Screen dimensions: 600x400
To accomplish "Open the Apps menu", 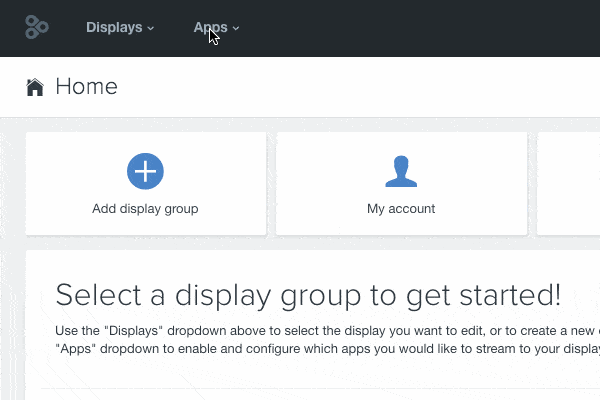I will 210,28.
